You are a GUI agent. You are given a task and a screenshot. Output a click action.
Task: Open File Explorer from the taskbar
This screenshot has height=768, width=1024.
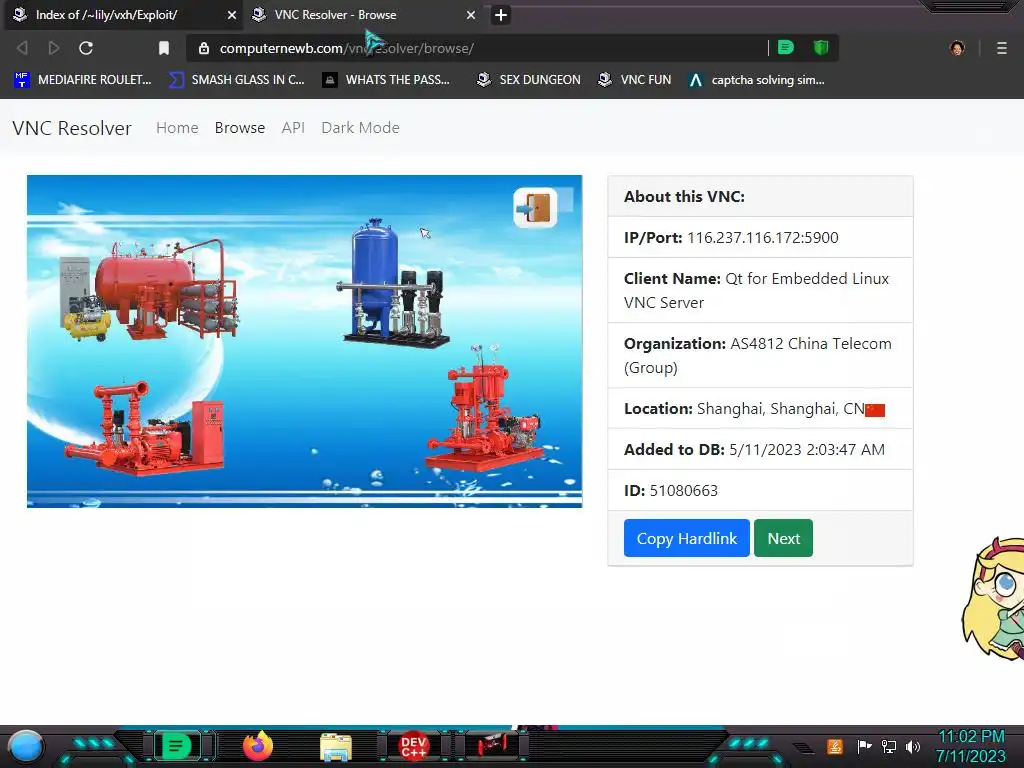click(x=336, y=747)
